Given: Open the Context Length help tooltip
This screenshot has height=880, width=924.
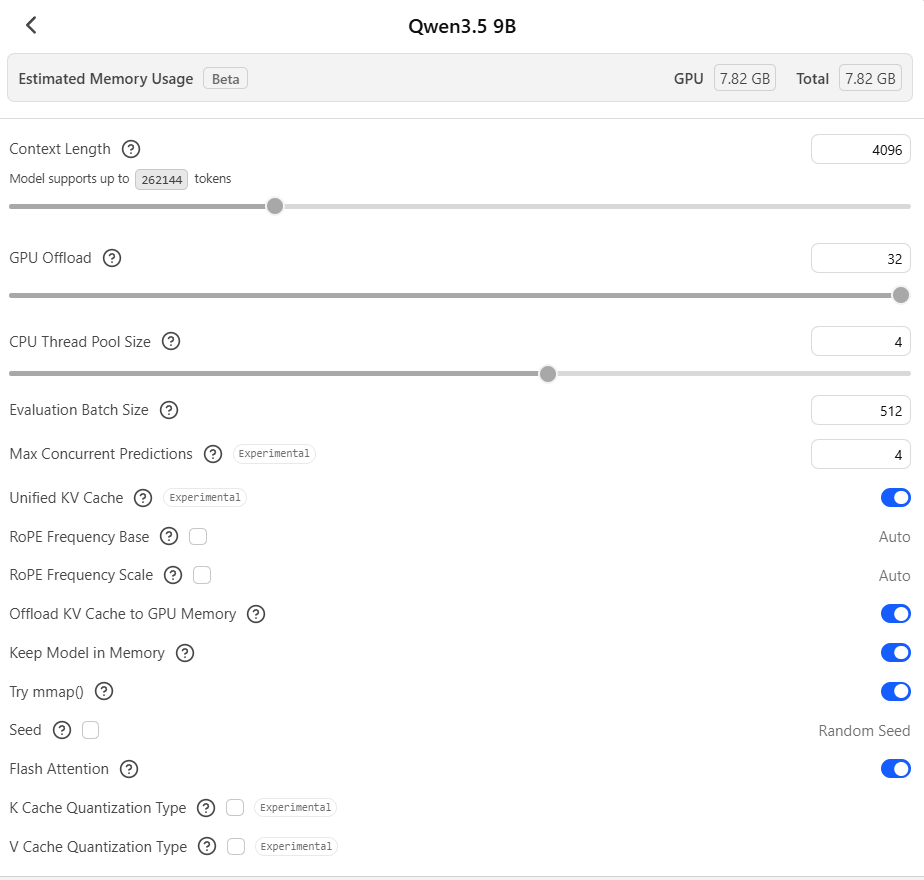Looking at the screenshot, I should coord(131,149).
